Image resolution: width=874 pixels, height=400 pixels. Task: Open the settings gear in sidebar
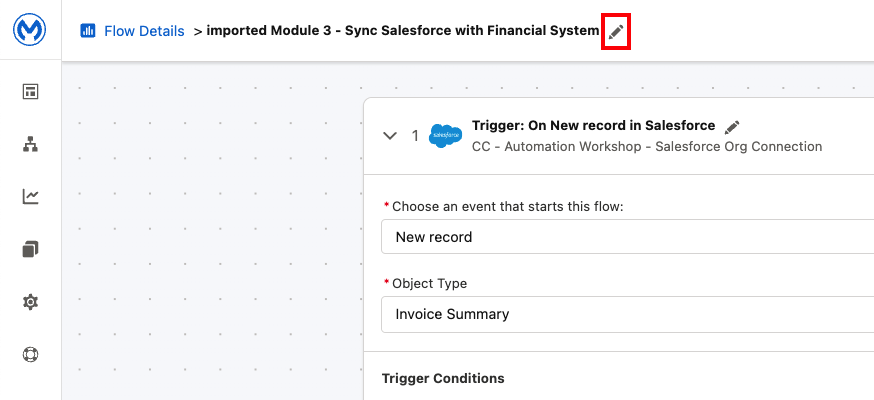point(30,302)
